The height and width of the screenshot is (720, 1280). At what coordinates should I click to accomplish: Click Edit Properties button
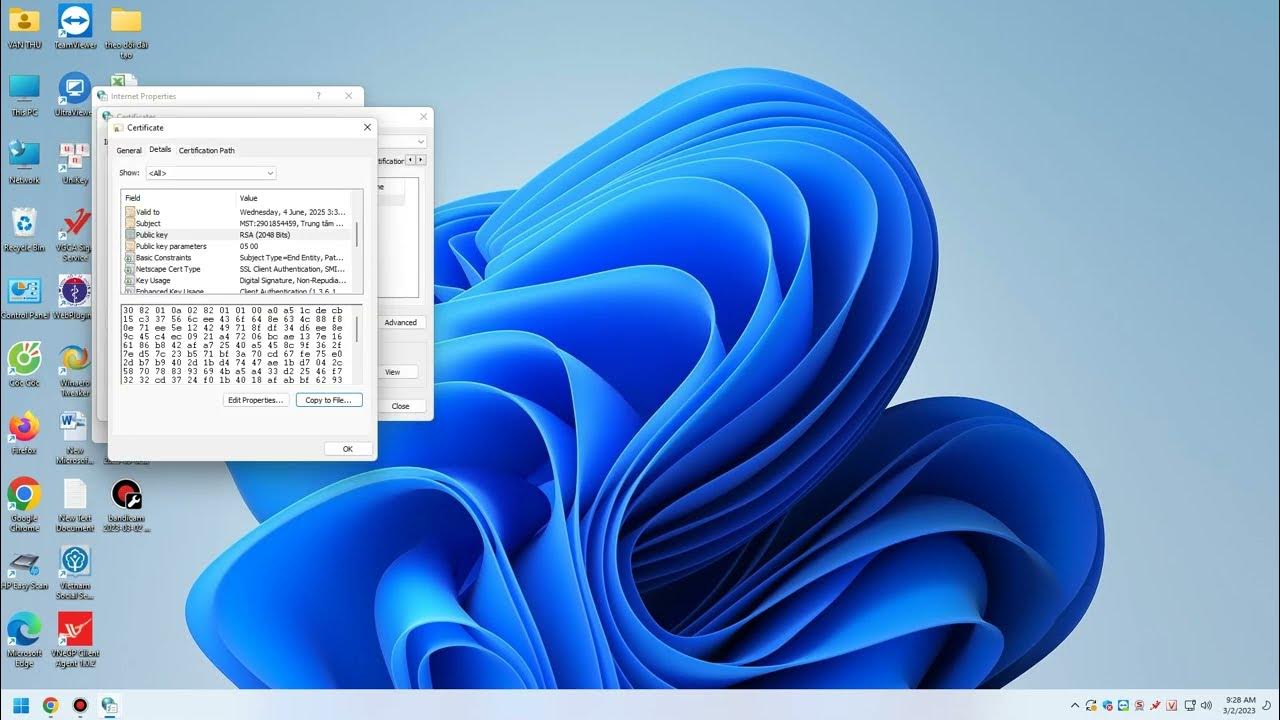pos(256,400)
